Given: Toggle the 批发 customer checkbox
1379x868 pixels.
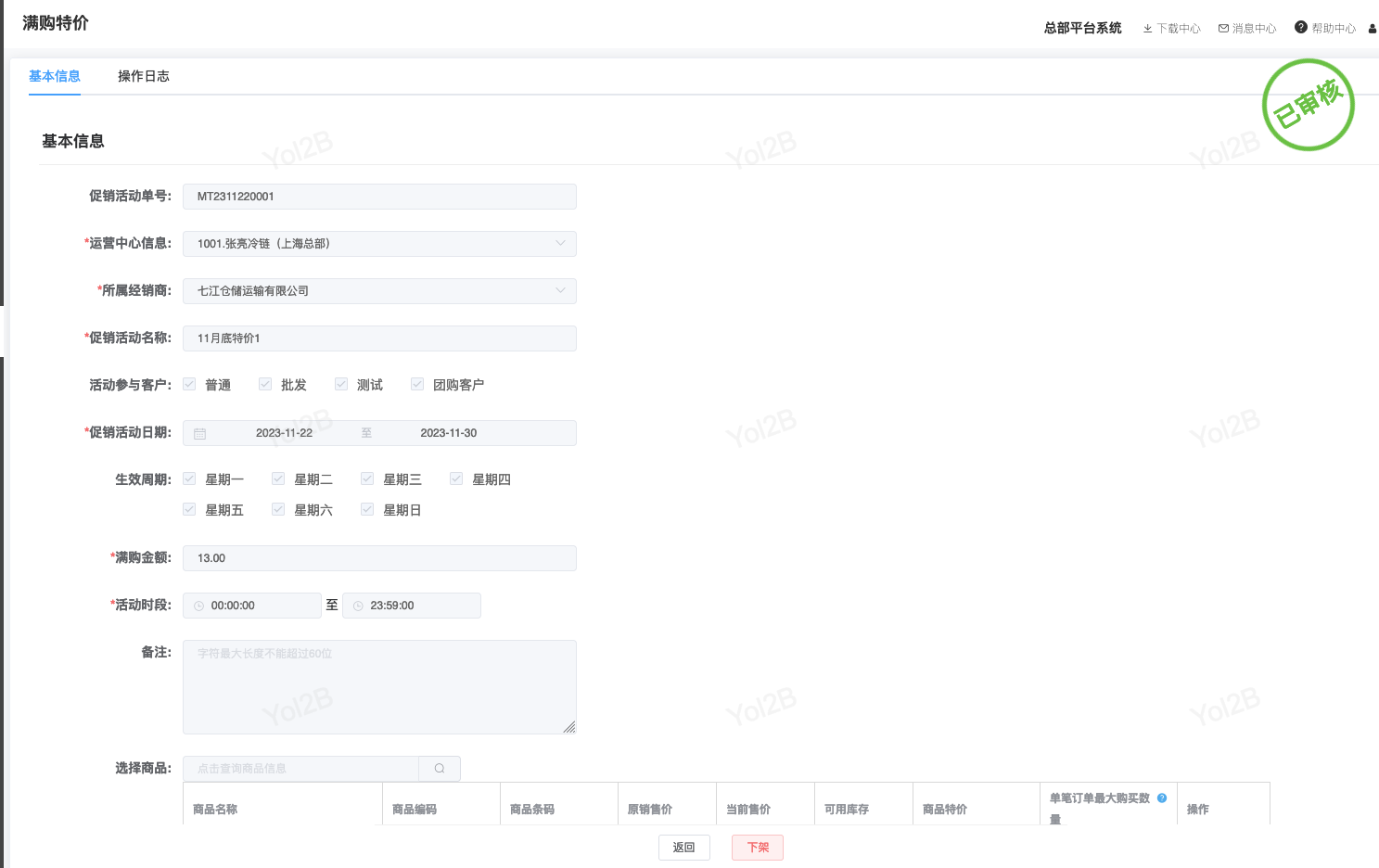Looking at the screenshot, I should point(265,384).
